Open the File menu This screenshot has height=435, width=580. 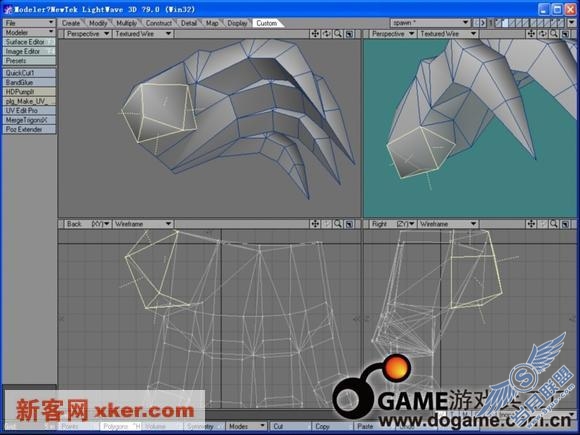pos(29,23)
